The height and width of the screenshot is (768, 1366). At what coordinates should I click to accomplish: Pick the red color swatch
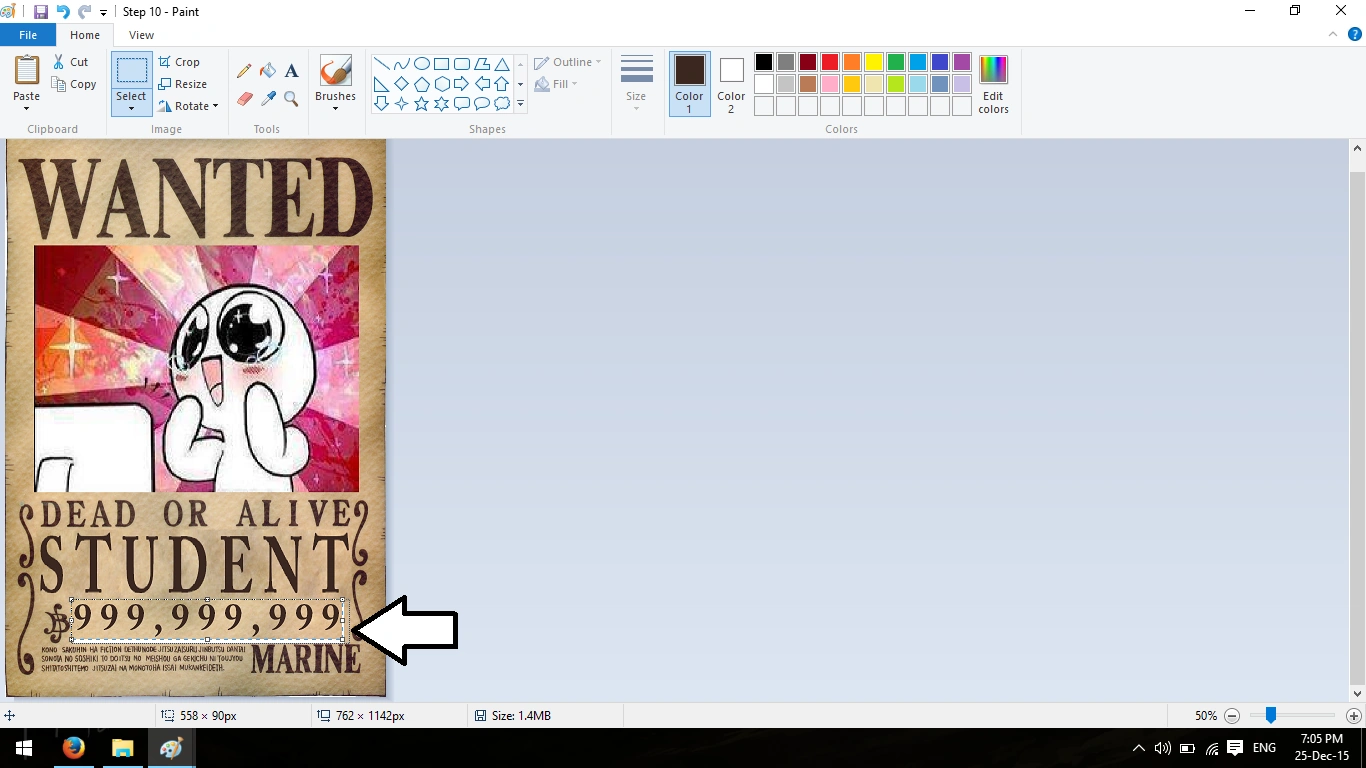830,62
